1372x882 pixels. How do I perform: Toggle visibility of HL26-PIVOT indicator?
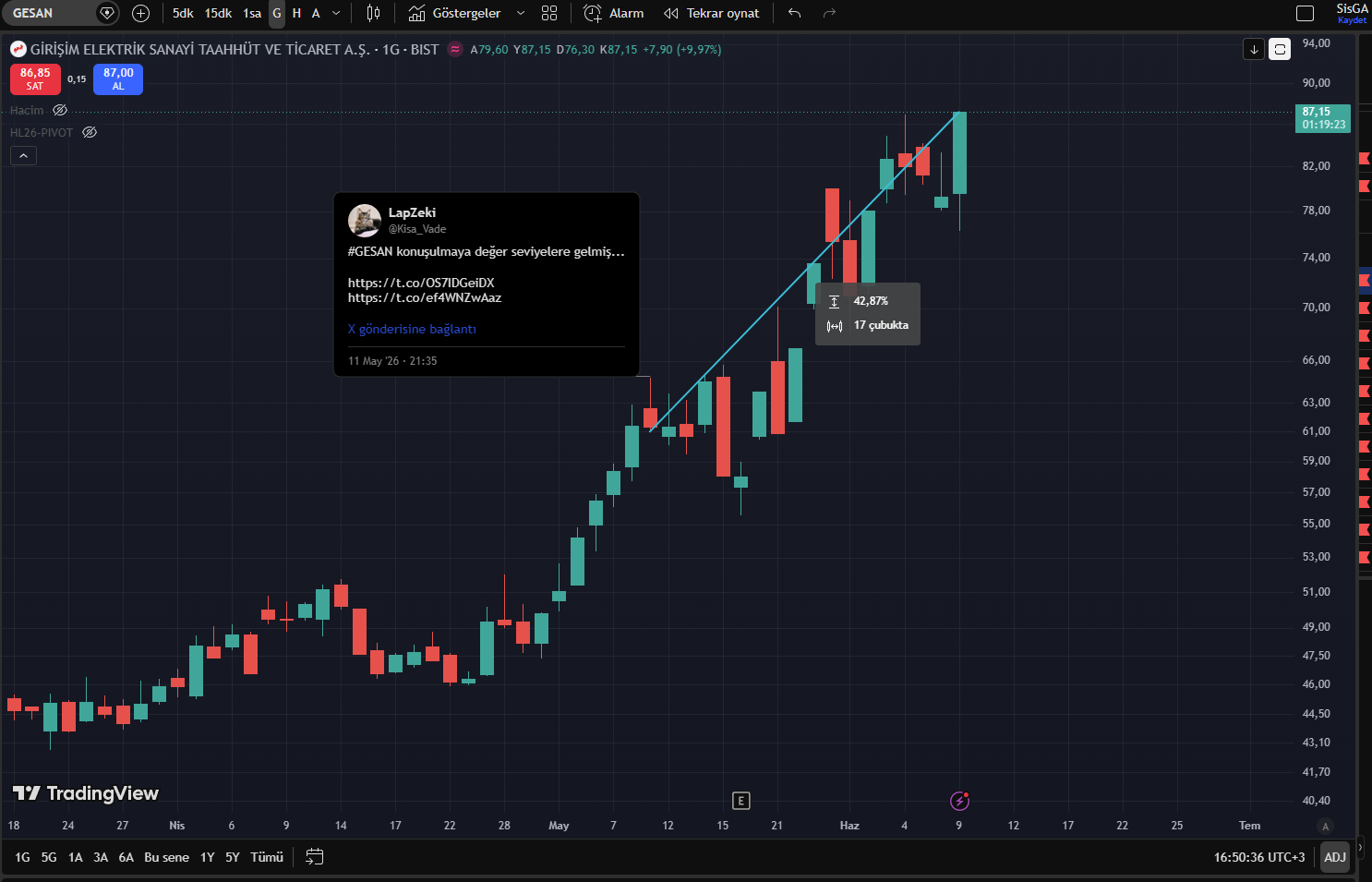[x=90, y=132]
